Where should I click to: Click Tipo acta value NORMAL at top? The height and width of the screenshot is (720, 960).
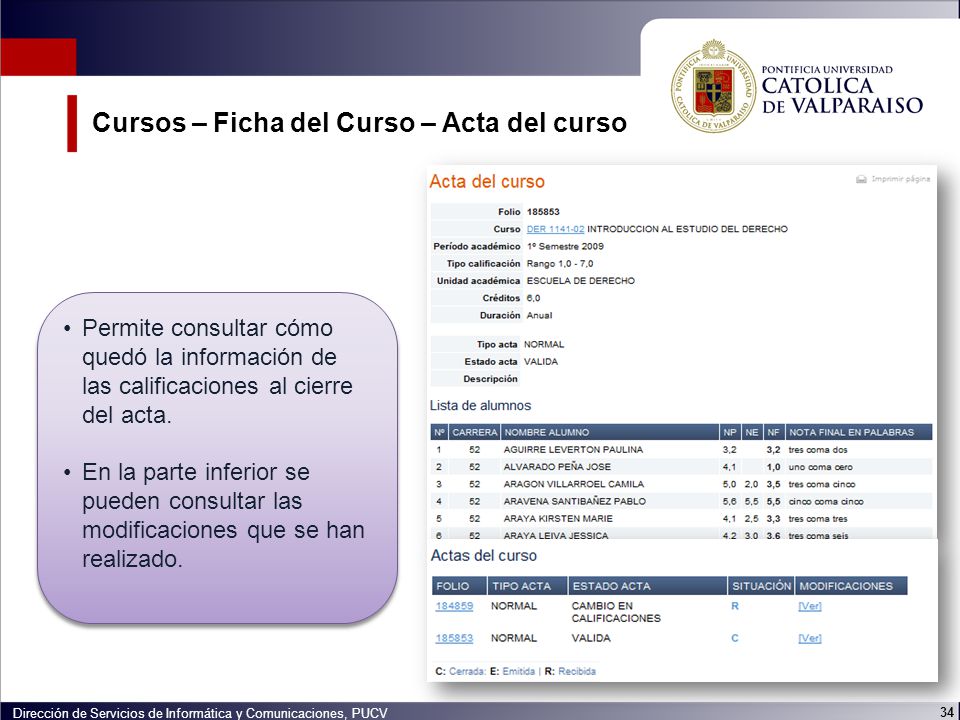click(544, 344)
